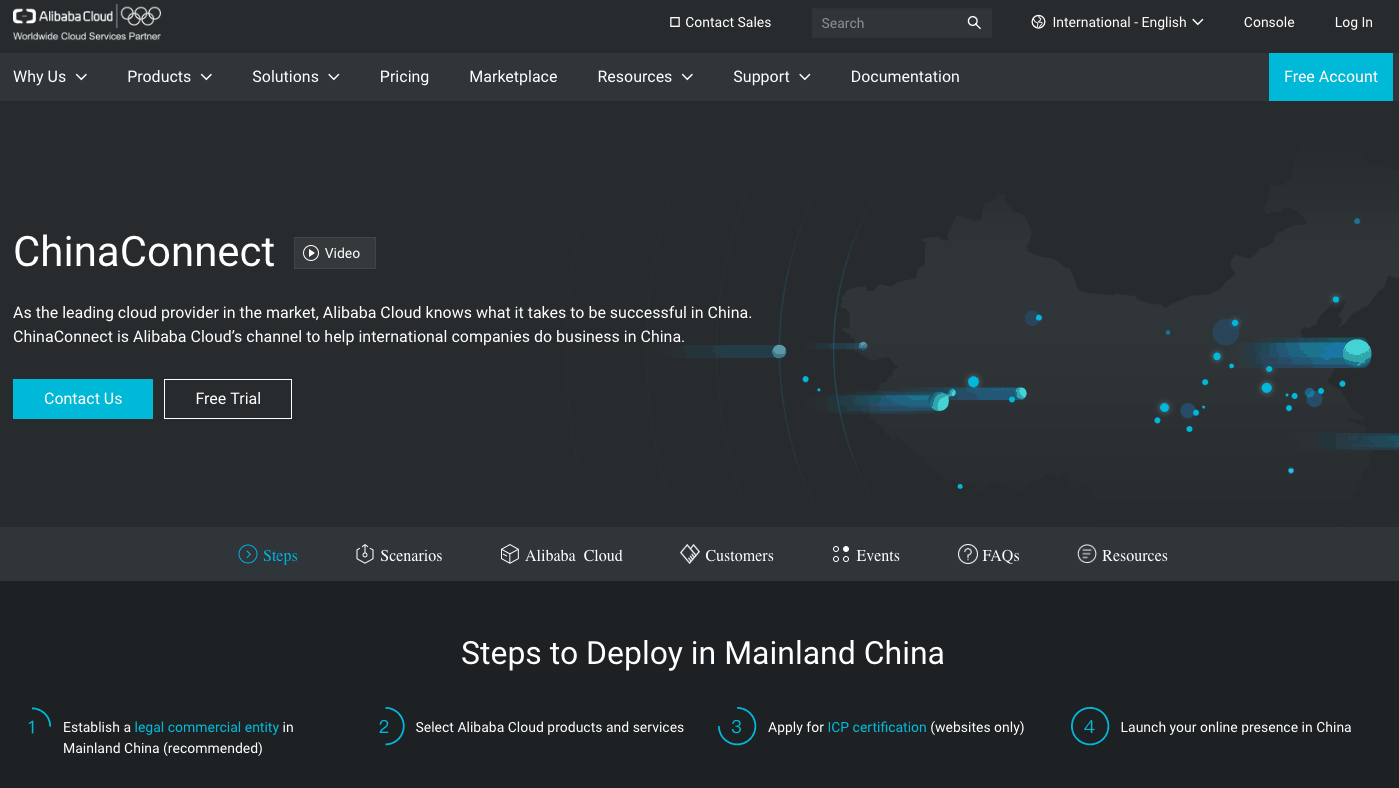The width and height of the screenshot is (1399, 788).
Task: Open the Pricing page
Action: (x=404, y=77)
